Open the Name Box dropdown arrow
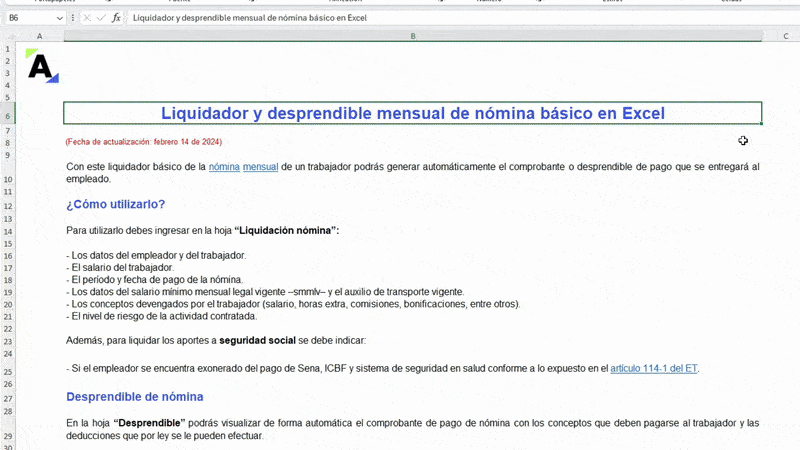This screenshot has height=450, width=800. (x=60, y=18)
